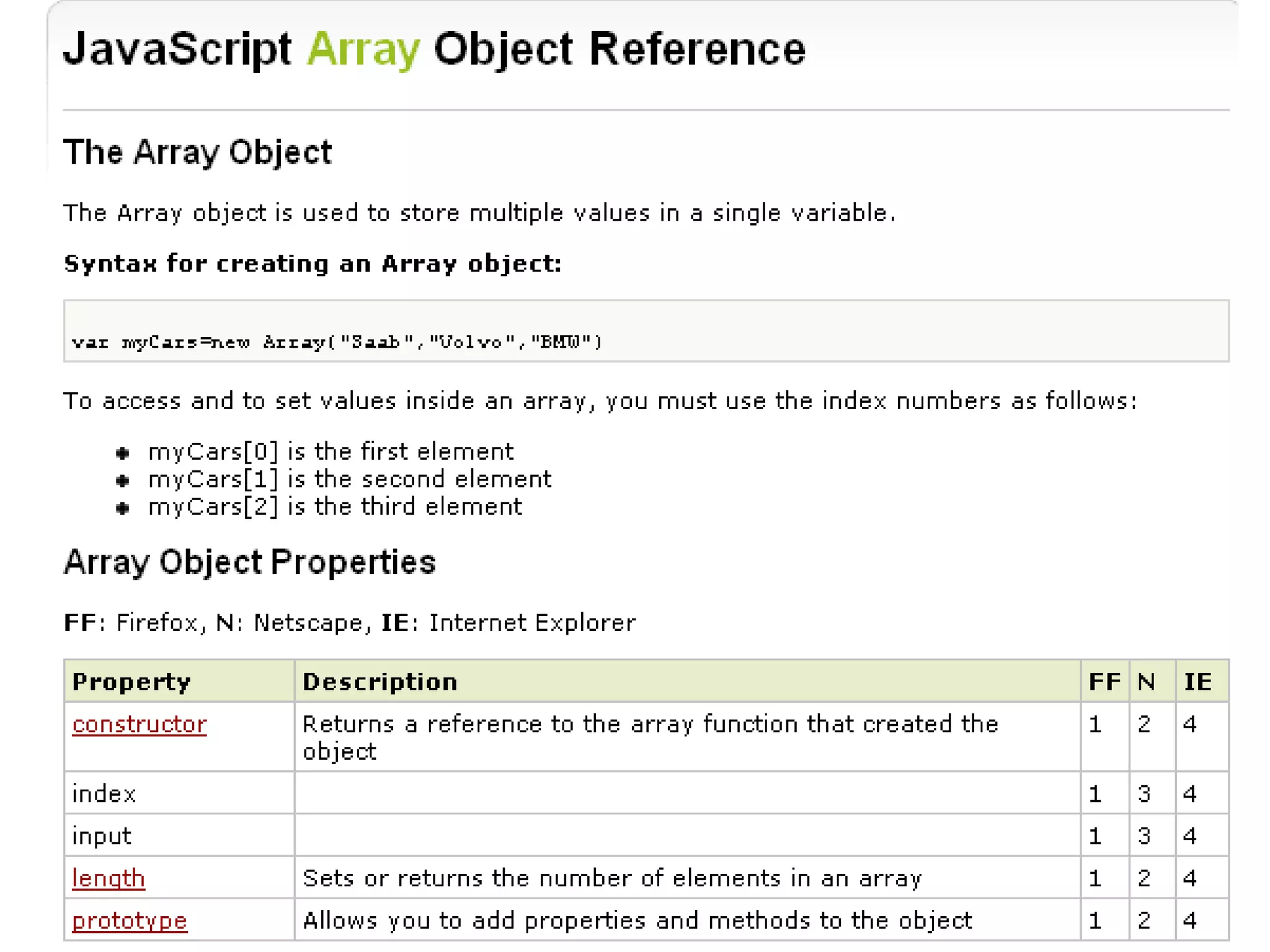Click the browser abbreviation legend line
The height and width of the screenshot is (952, 1270).
349,623
